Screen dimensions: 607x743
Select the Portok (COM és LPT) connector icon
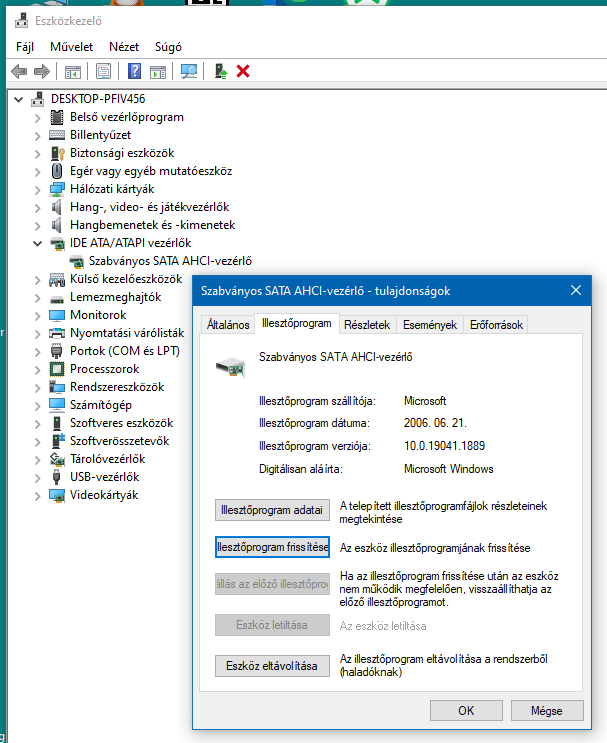click(56, 351)
